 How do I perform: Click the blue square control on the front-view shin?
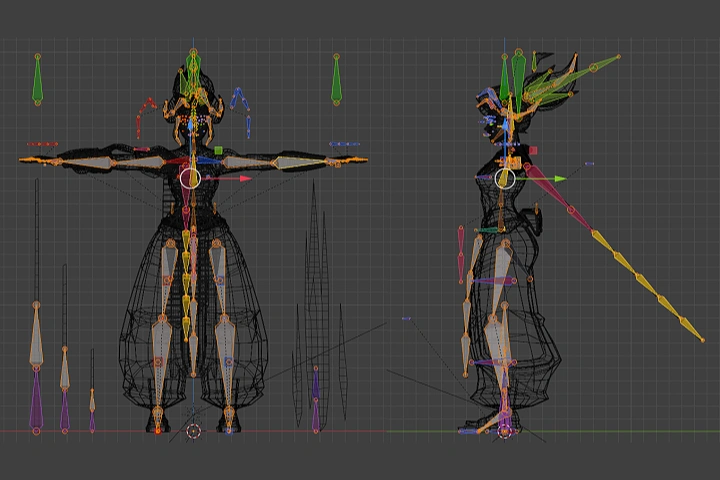[229, 362]
